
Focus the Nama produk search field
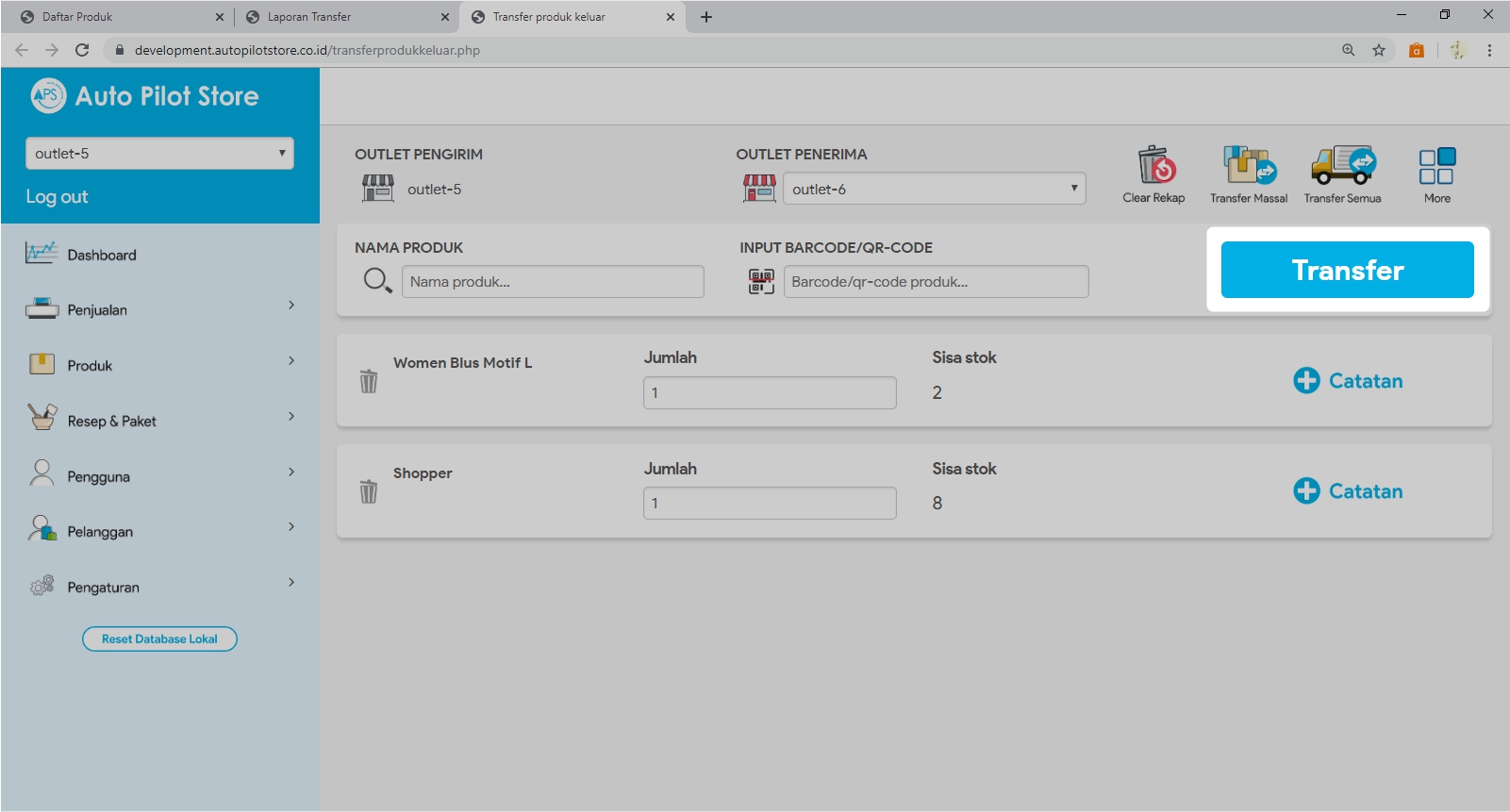553,281
